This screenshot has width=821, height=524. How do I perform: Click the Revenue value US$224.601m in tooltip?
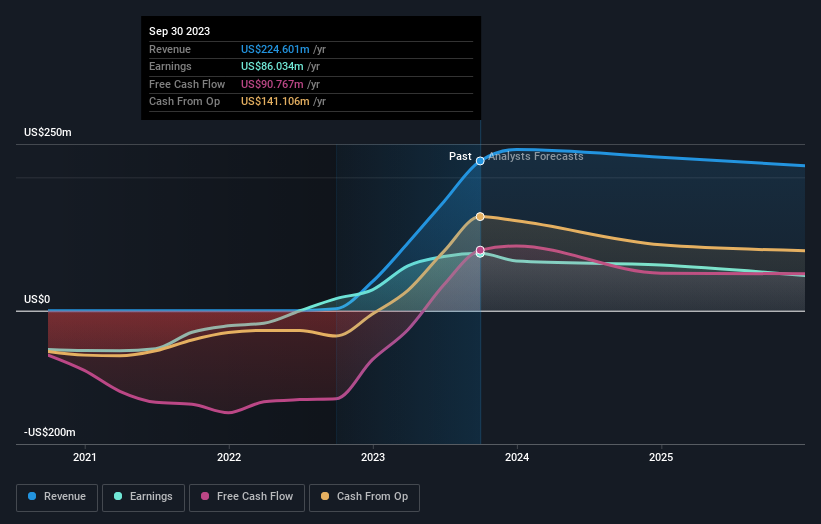coord(275,49)
